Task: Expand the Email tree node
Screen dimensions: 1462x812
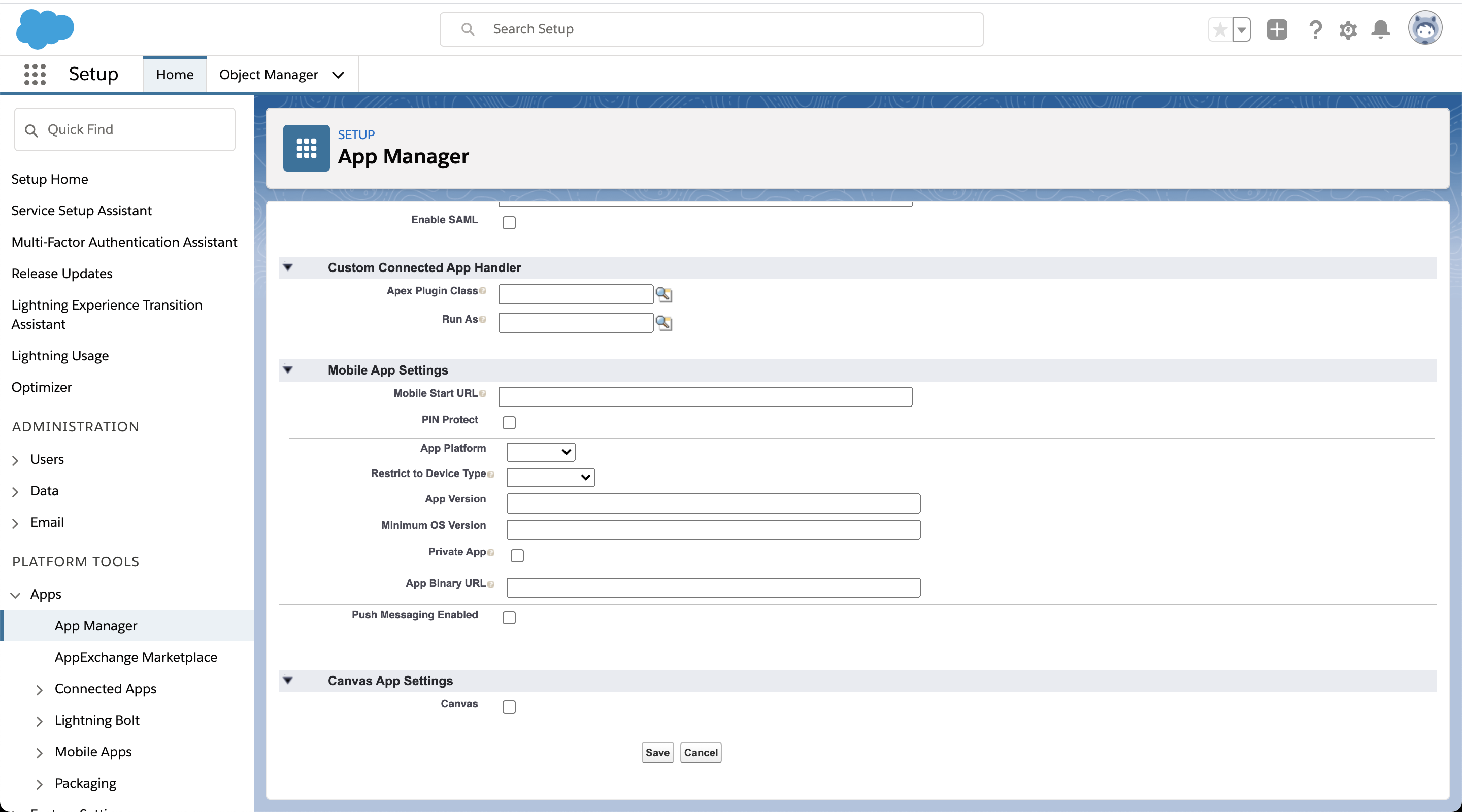Action: (15, 523)
